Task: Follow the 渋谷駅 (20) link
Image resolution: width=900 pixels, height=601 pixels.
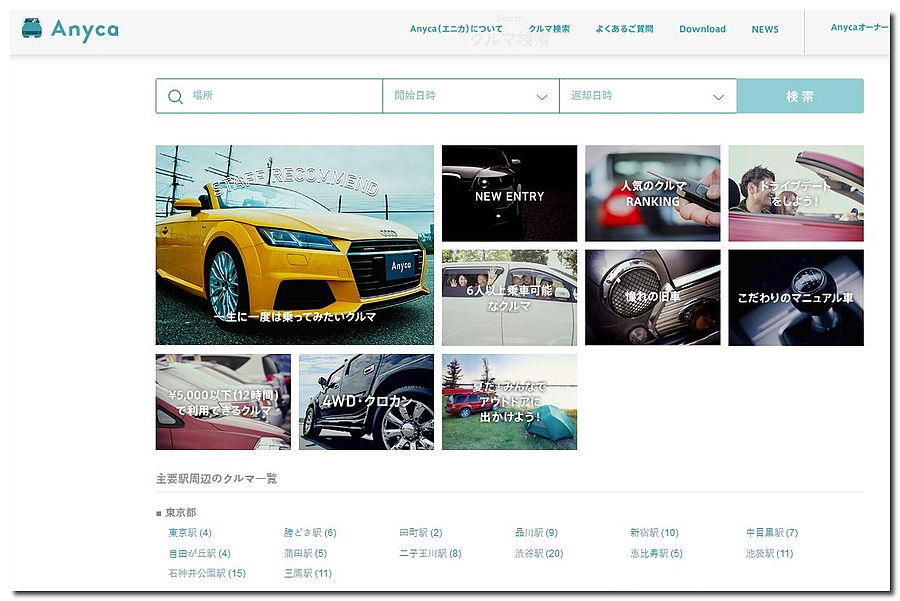Action: [539, 553]
